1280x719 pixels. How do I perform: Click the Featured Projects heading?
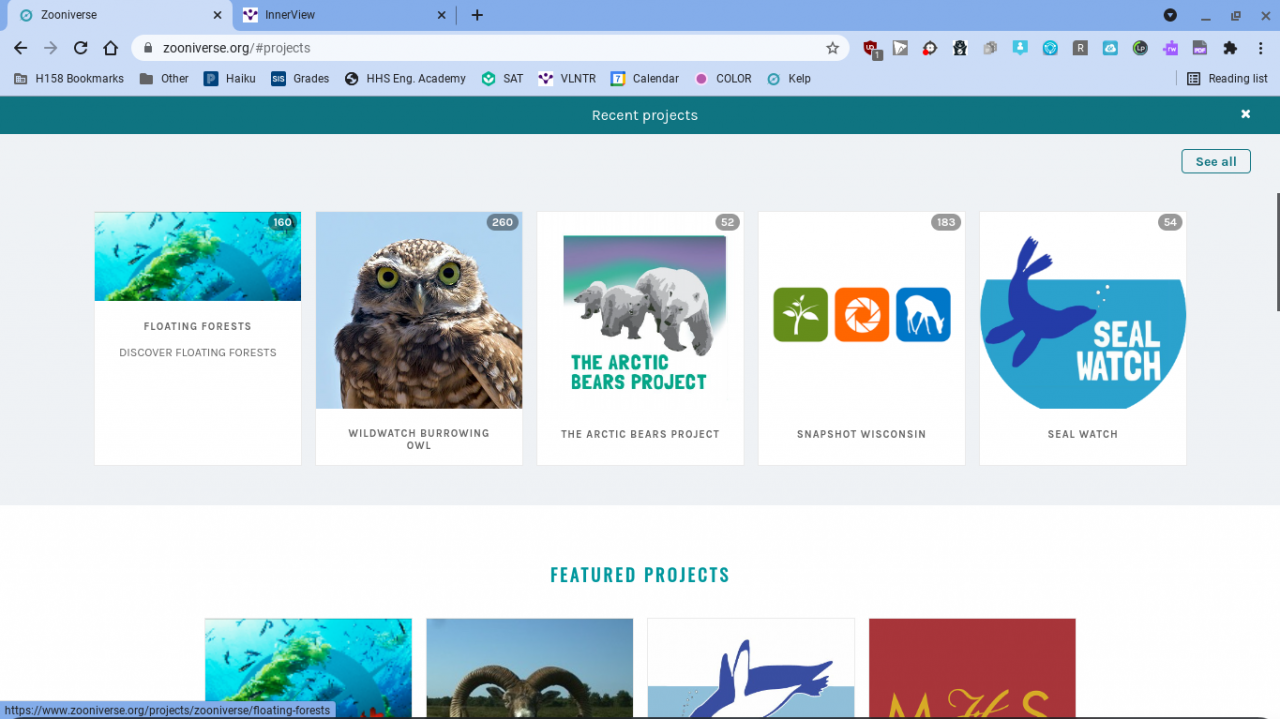640,575
